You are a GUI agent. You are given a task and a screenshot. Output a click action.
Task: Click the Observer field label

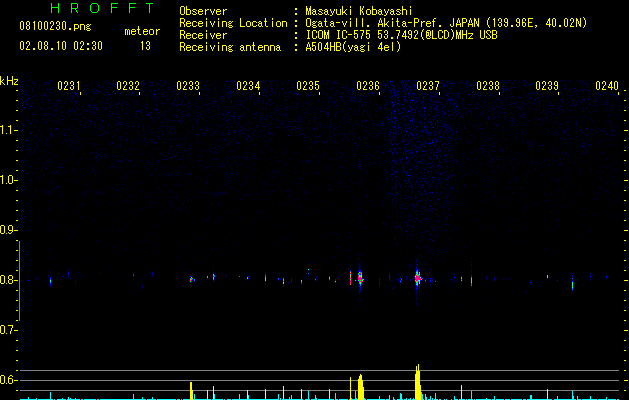pyautogui.click(x=203, y=11)
